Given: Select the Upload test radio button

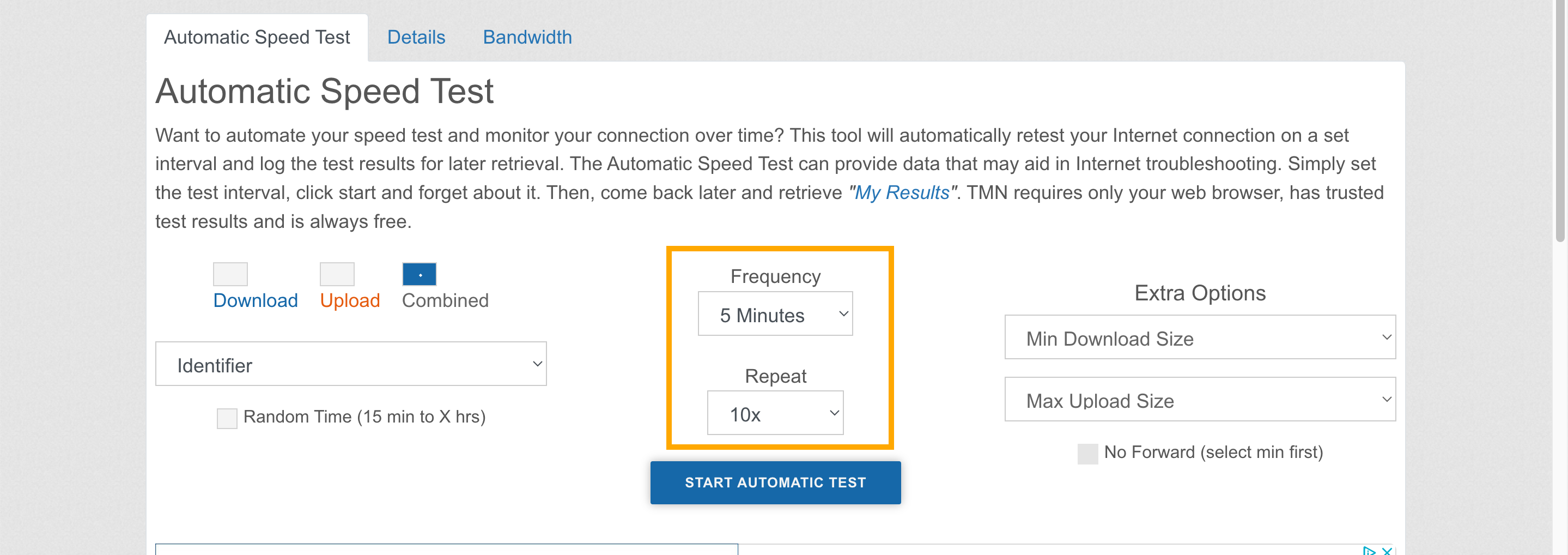Looking at the screenshot, I should tap(337, 274).
